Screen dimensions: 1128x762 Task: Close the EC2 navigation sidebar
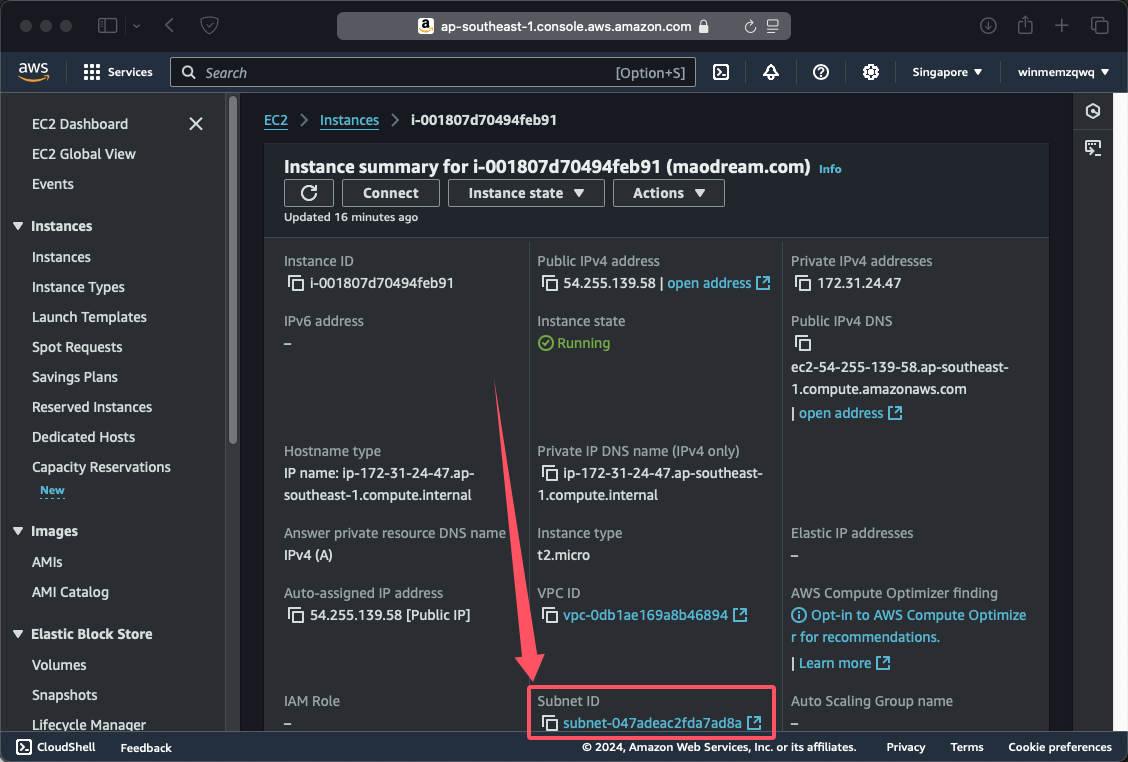coord(196,124)
